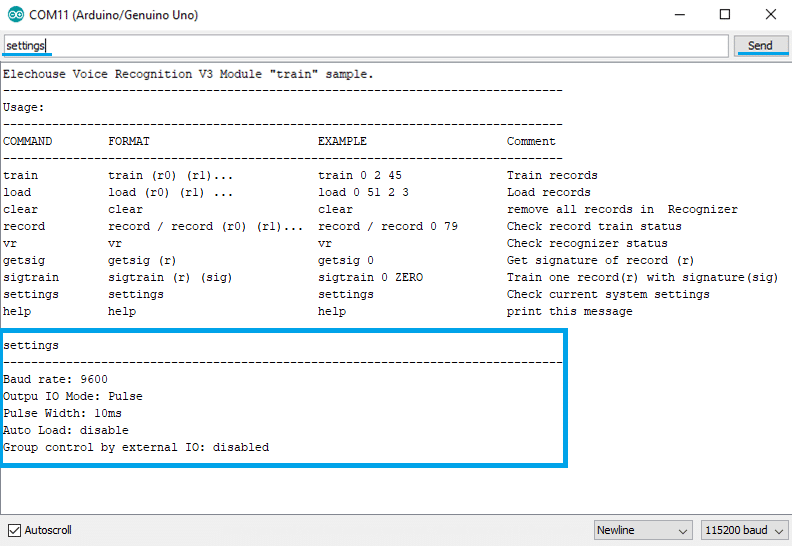Click the echoed 'settings' output line

click(31, 345)
